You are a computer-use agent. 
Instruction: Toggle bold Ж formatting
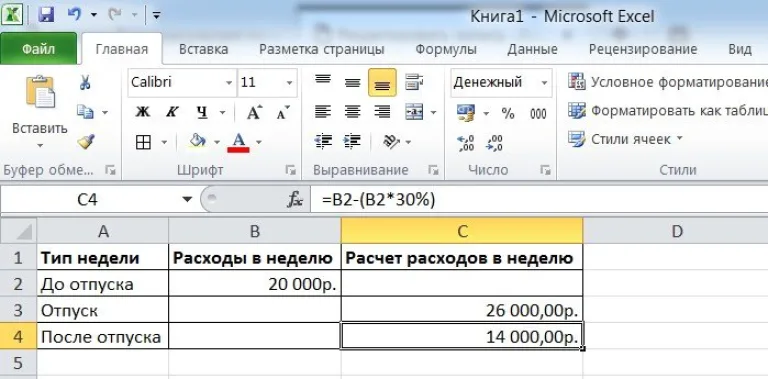pos(143,113)
